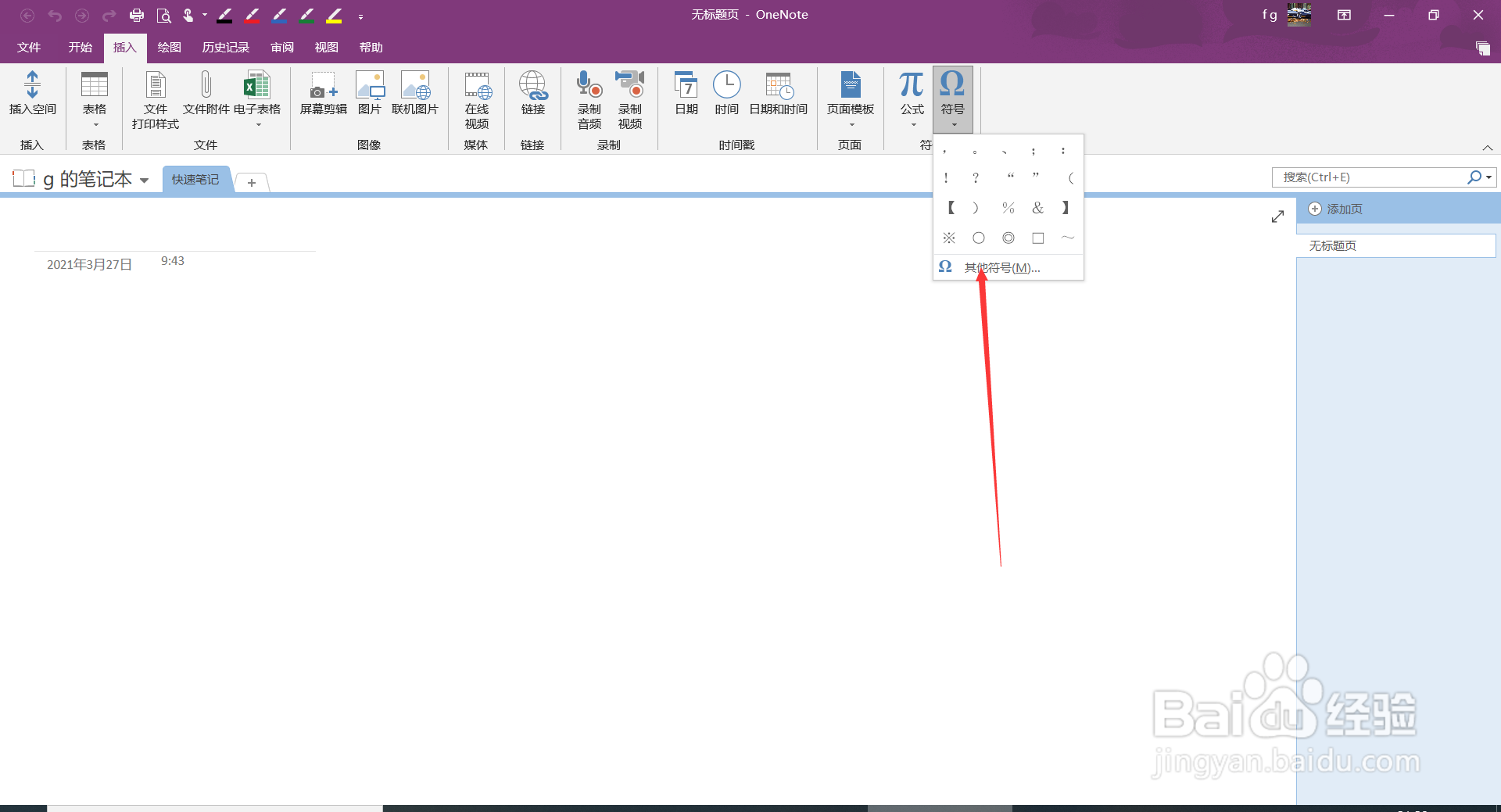
Task: Insert the □ square symbol
Action: [1038, 238]
